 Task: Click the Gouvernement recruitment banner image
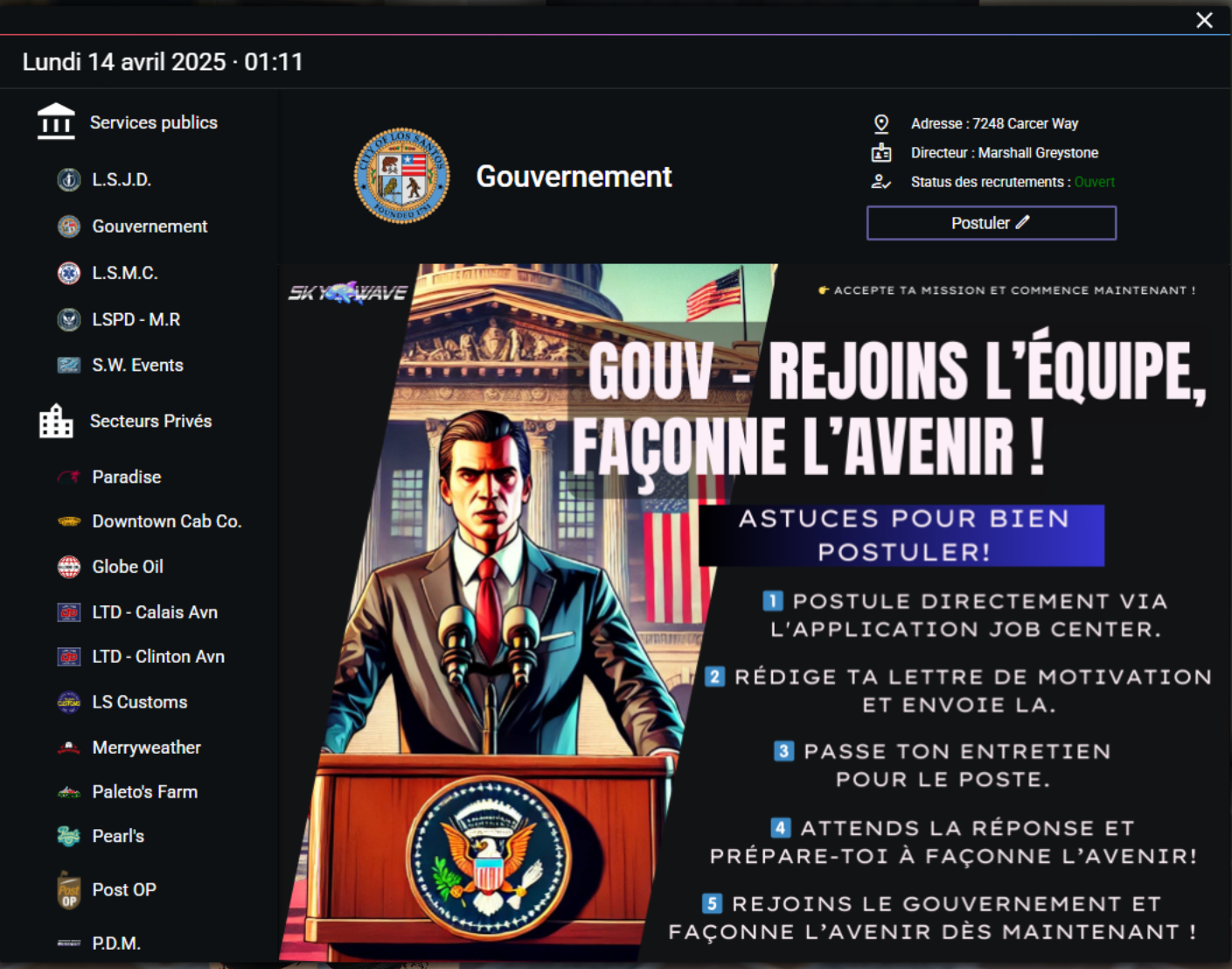755,612
